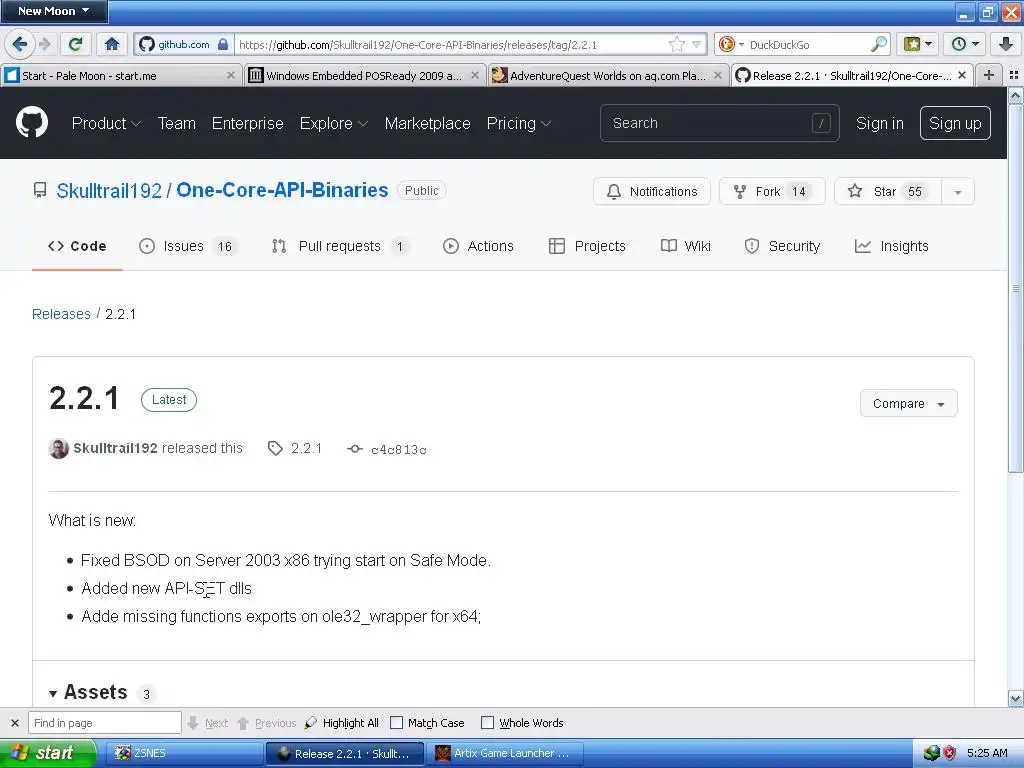
Task: Open the Windows start button
Action: 48,753
